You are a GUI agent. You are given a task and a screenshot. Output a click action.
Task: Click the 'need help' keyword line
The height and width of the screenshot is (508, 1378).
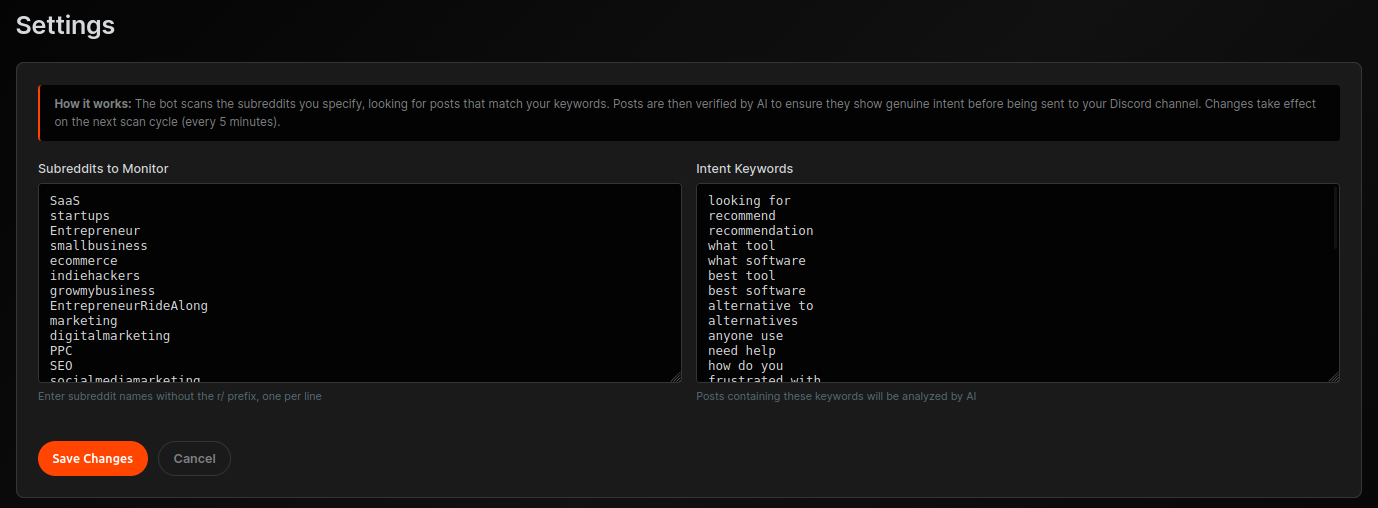[x=741, y=351]
